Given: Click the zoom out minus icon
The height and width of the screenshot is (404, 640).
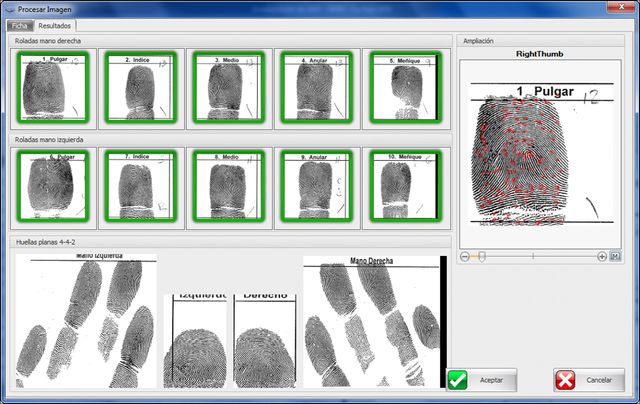Looking at the screenshot, I should pyautogui.click(x=464, y=256).
